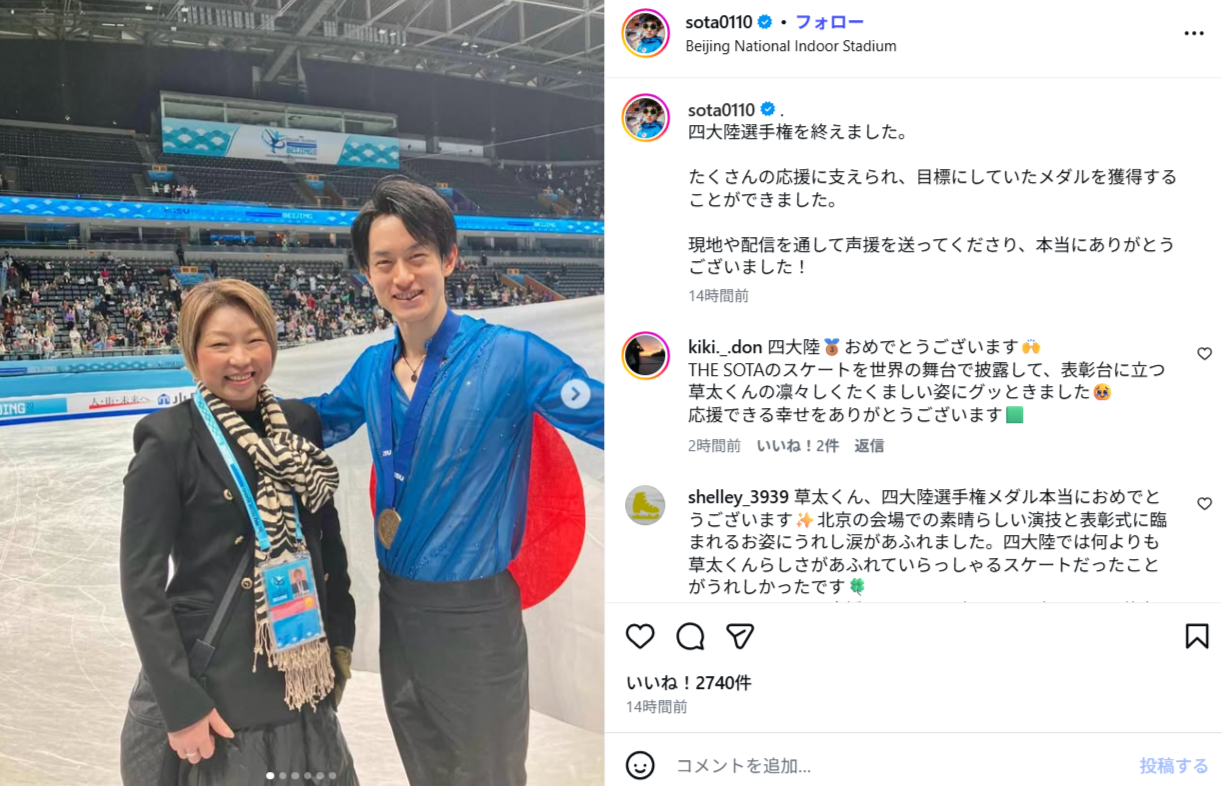Image resolution: width=1222 pixels, height=786 pixels.
Task: Click sota0110 username in caption
Action: [x=721, y=109]
